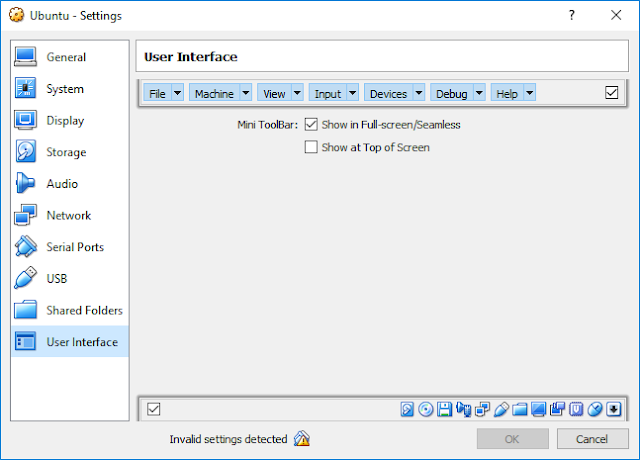The height and width of the screenshot is (460, 640).
Task: Expand the Machine menu dropdown arrow
Action: pyautogui.click(x=246, y=93)
